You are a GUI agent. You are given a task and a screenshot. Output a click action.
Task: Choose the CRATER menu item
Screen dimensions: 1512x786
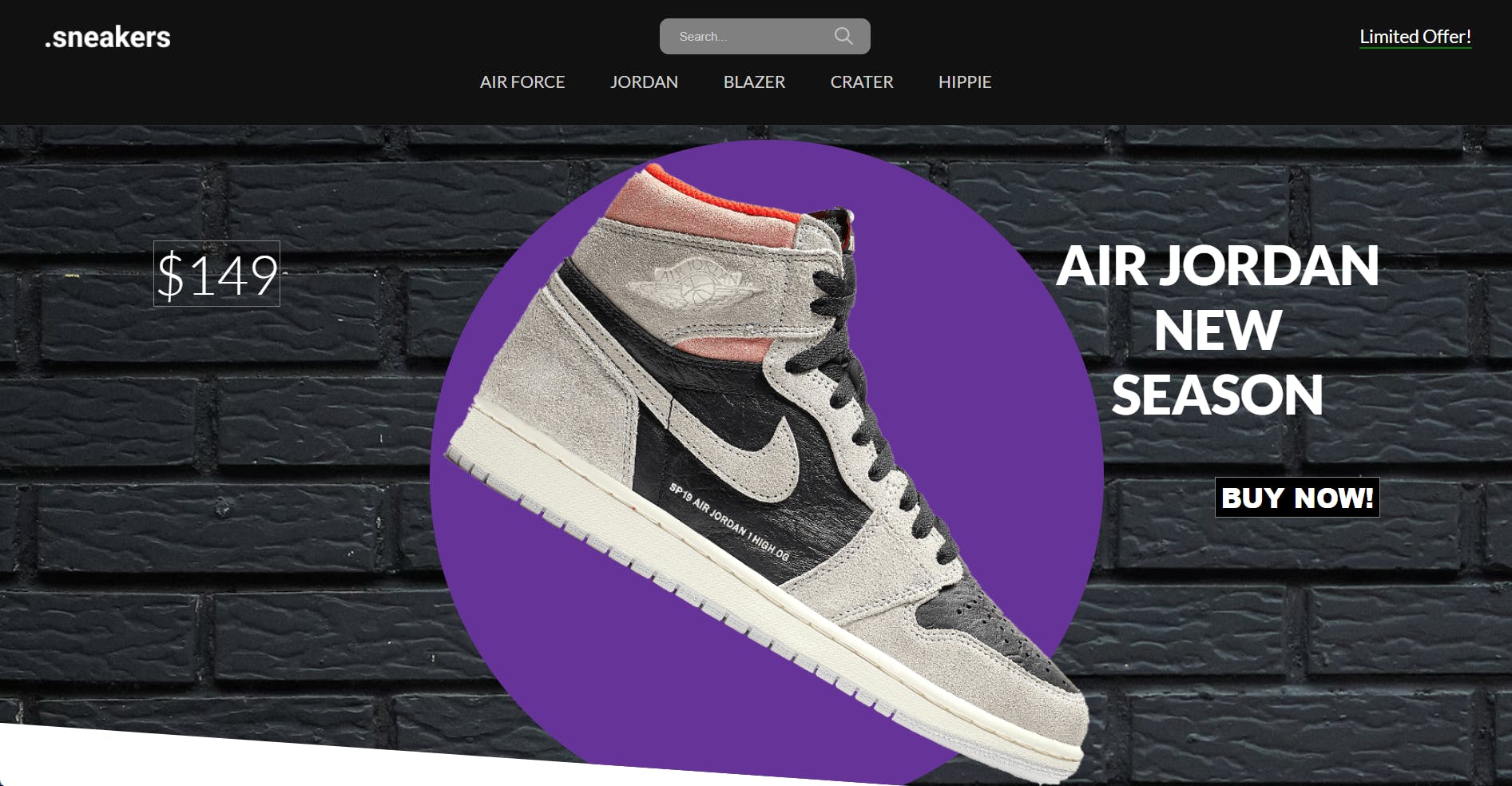click(x=862, y=81)
